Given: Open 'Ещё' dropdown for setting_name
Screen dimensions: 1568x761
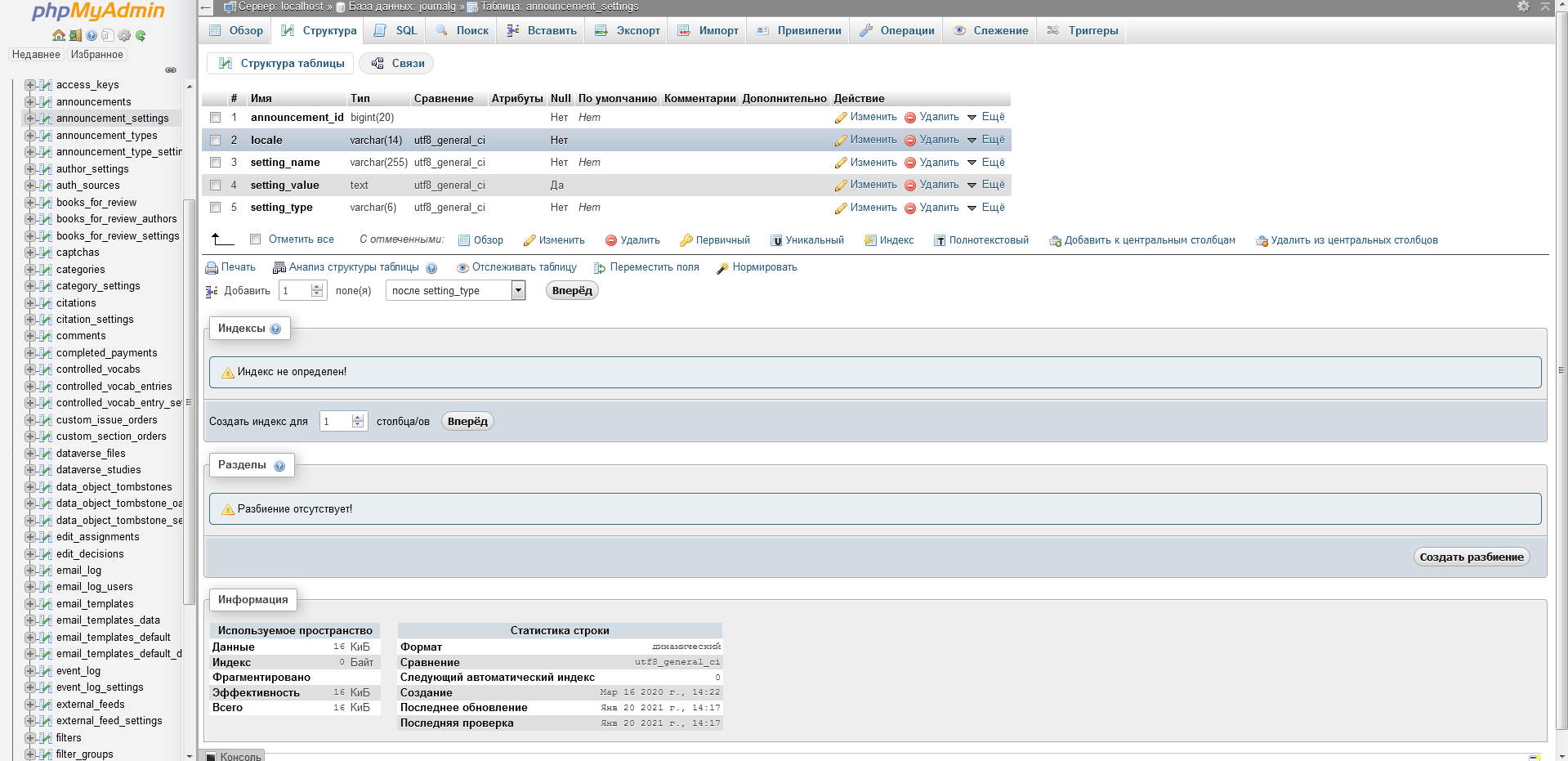Looking at the screenshot, I should click(985, 162).
